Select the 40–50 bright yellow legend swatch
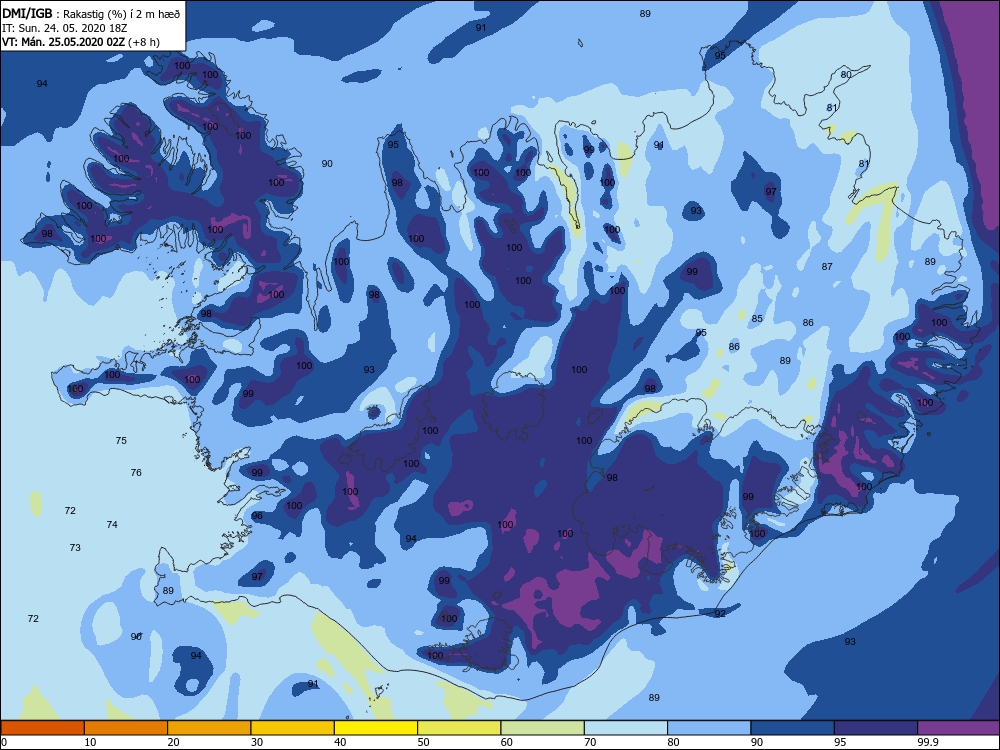 (376, 728)
